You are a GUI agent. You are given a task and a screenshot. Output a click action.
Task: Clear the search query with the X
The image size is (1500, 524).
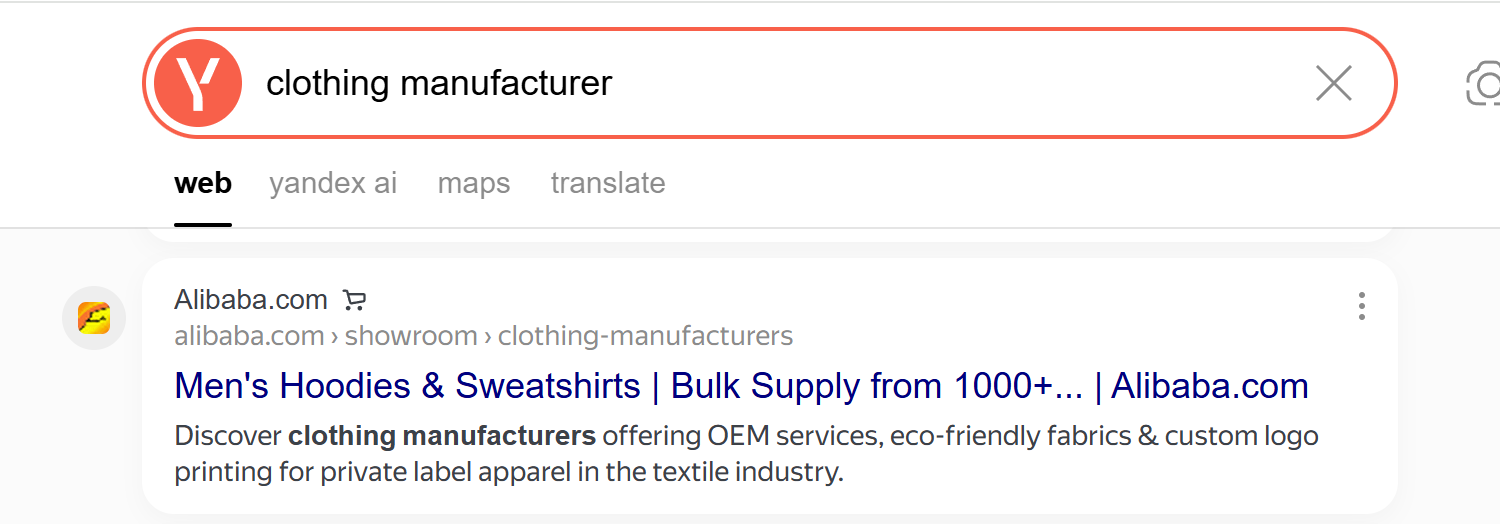tap(1334, 84)
